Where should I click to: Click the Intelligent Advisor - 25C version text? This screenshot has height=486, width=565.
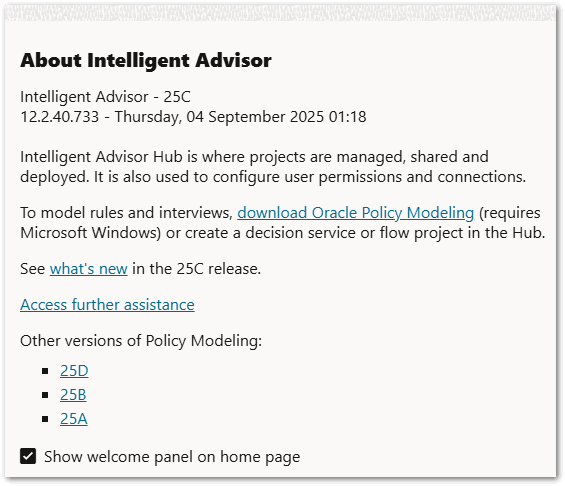105,97
